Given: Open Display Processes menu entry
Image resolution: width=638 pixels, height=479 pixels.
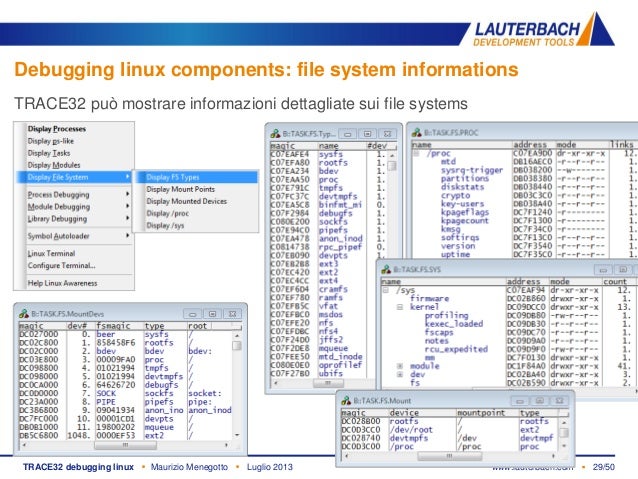Looking at the screenshot, I should 57,129.
